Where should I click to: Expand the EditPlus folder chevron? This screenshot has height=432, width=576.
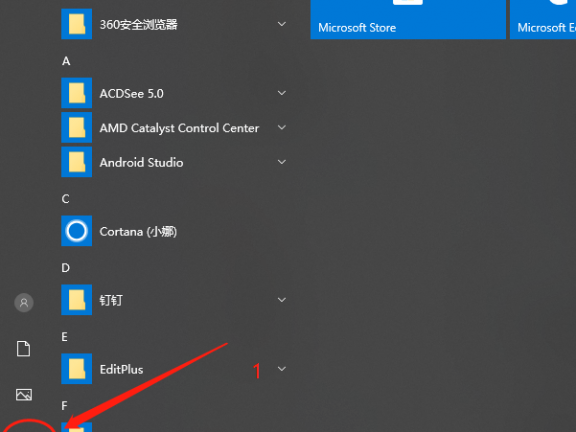click(x=282, y=369)
